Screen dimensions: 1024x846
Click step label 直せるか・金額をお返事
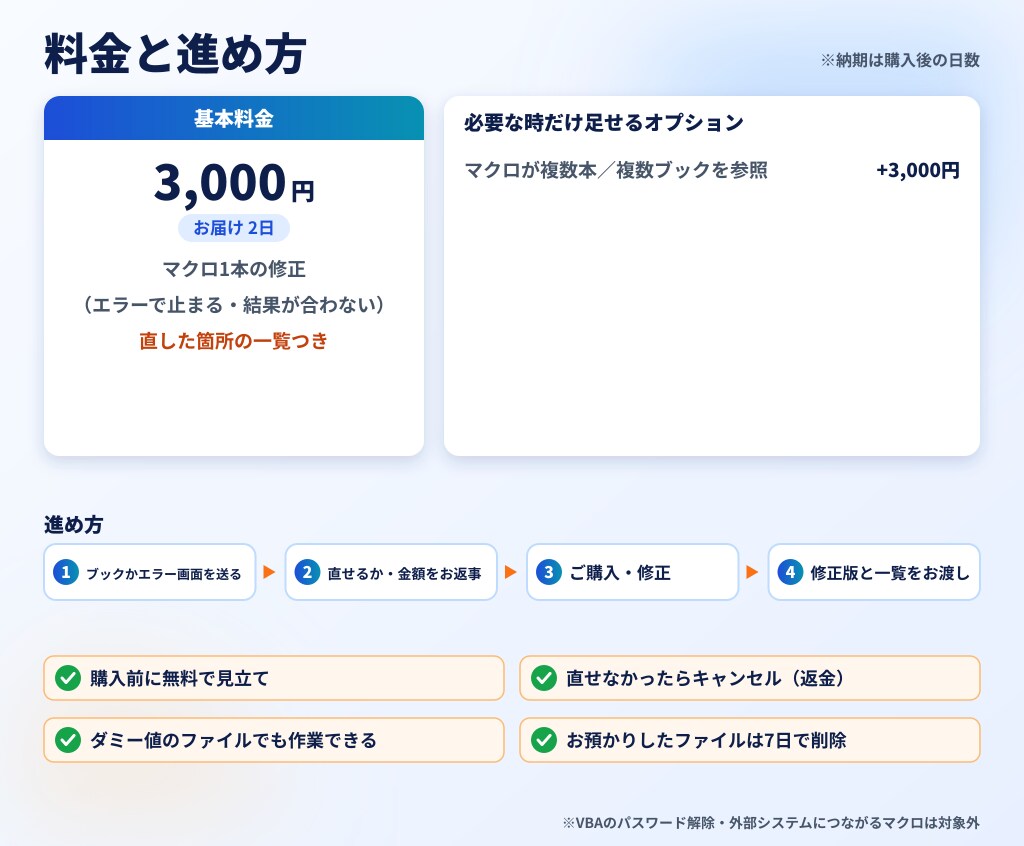[404, 574]
